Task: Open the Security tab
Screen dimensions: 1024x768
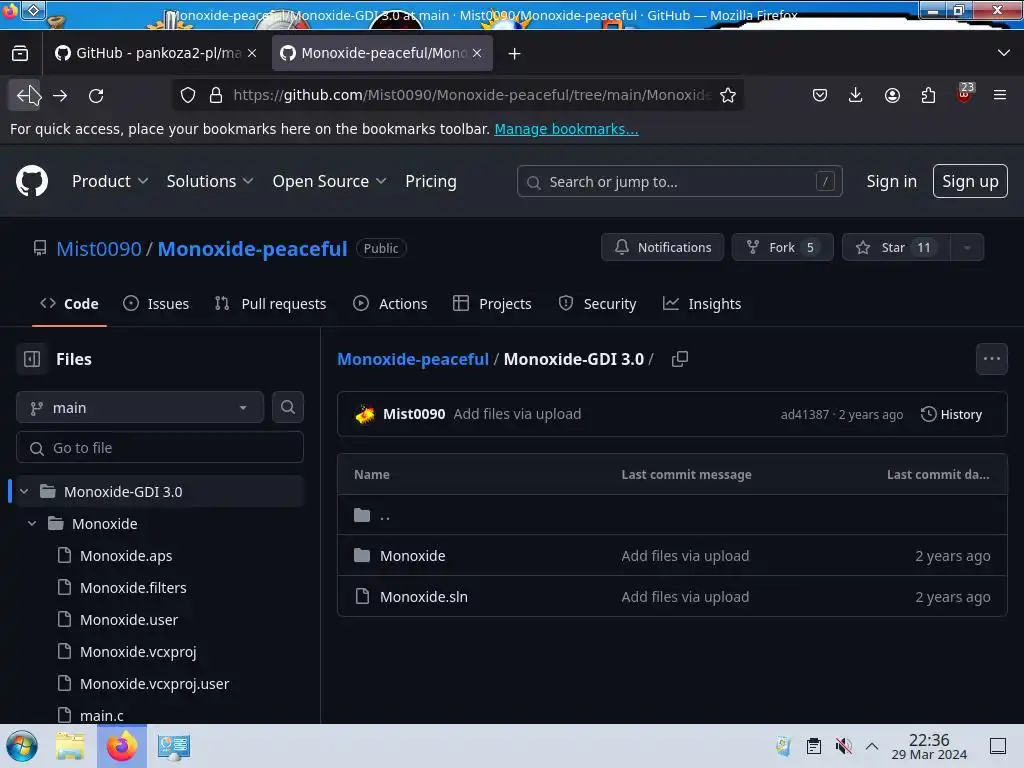Action: pyautogui.click(x=598, y=304)
